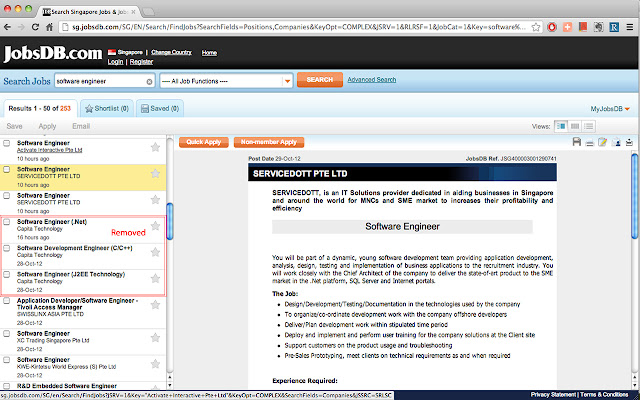The width and height of the screenshot is (640, 400).
Task: Check highlighted SERVICEDOTT job checkbox
Action: (7, 169)
